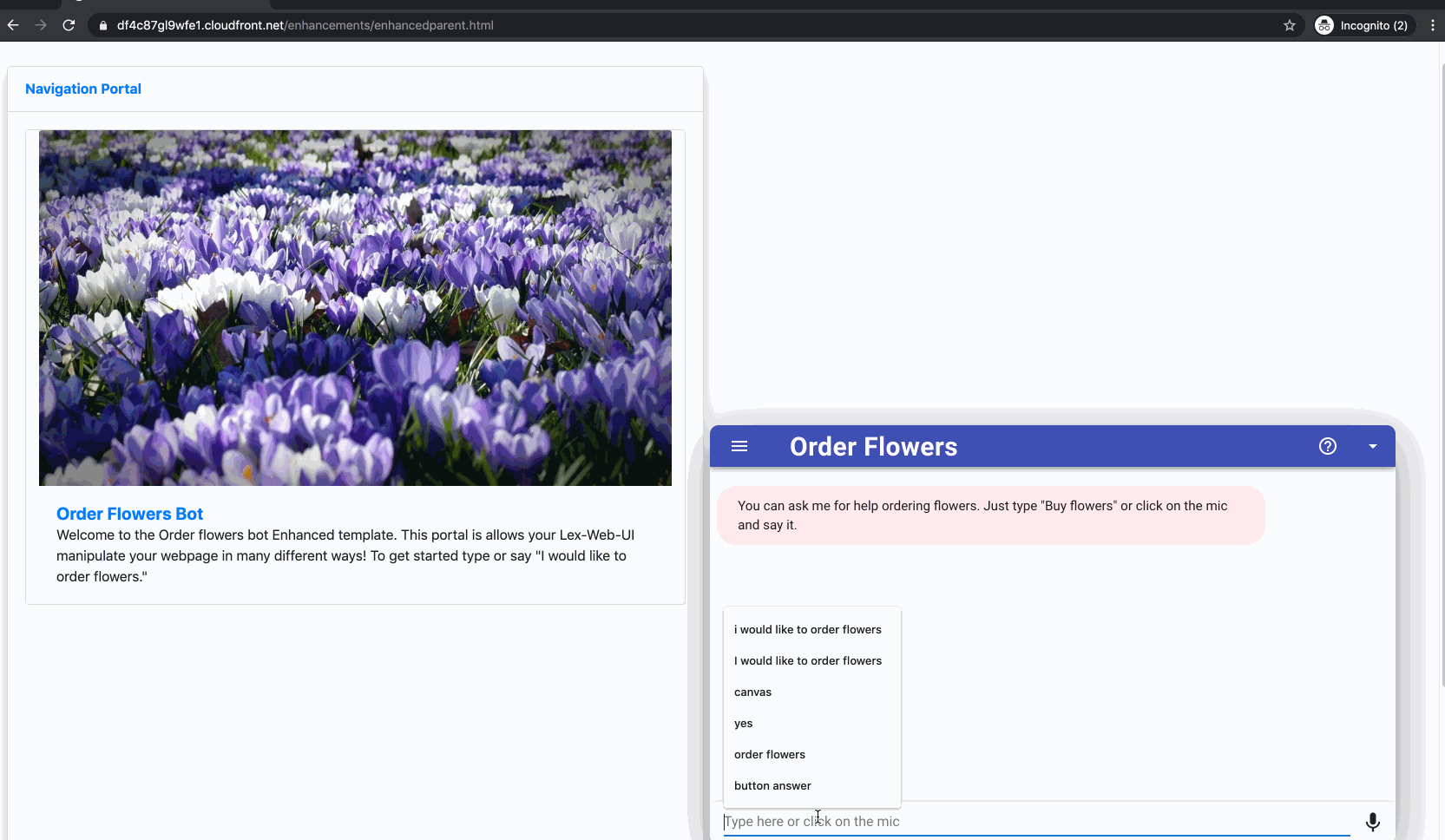Click the bot greeting message bubble

point(990,515)
